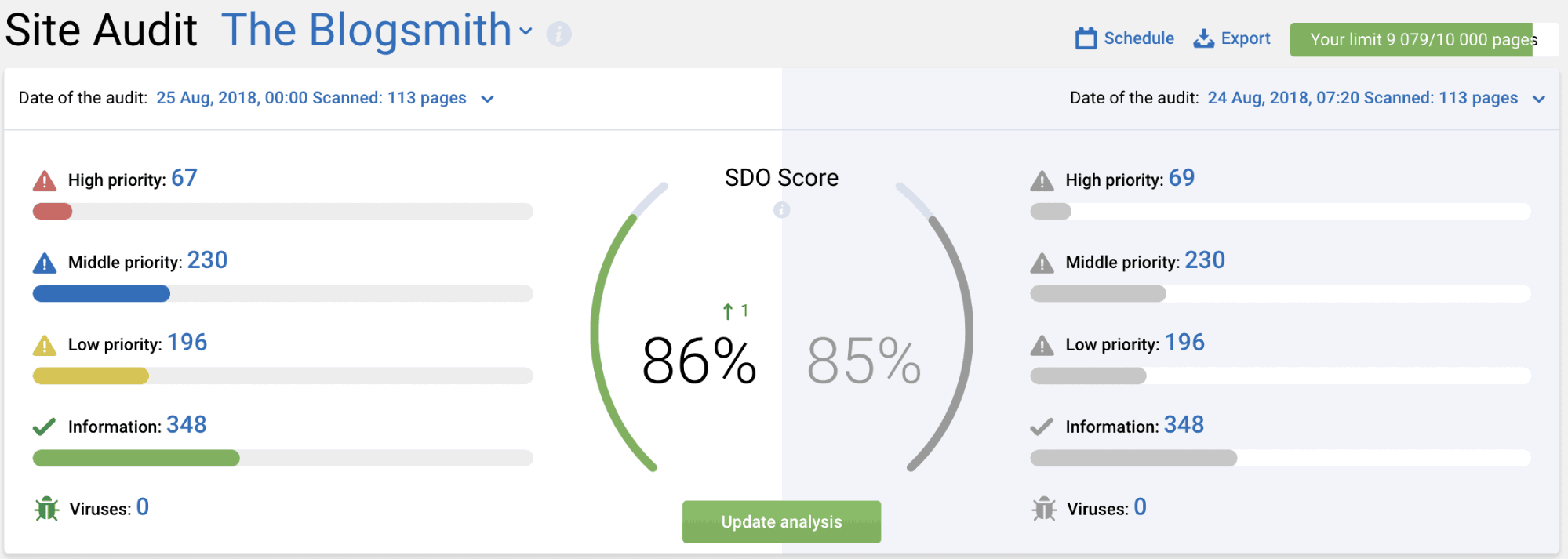Click the blue Middle priority progress bar
The width and height of the screenshot is (1568, 559).
[282, 294]
